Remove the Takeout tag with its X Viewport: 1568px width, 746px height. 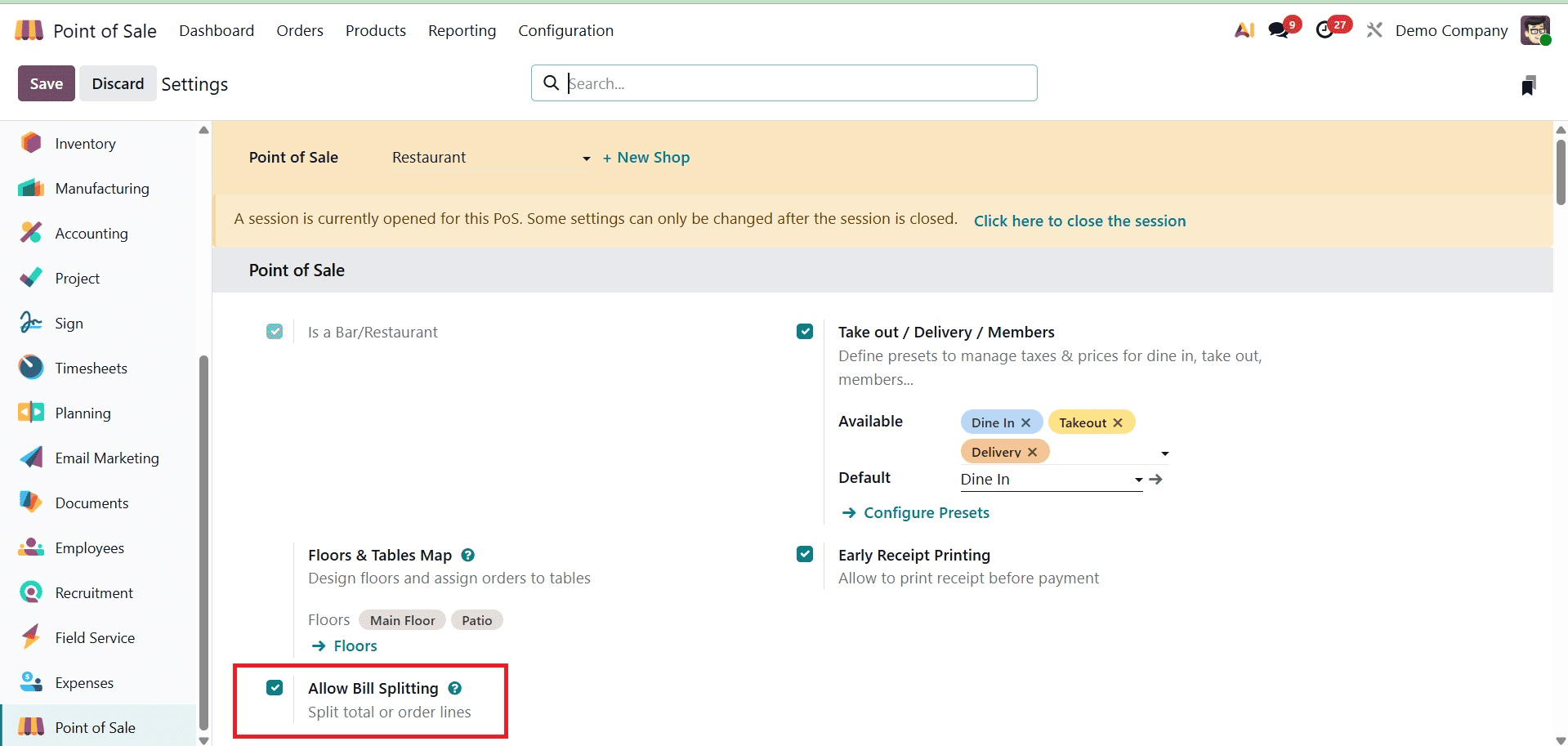(1119, 422)
